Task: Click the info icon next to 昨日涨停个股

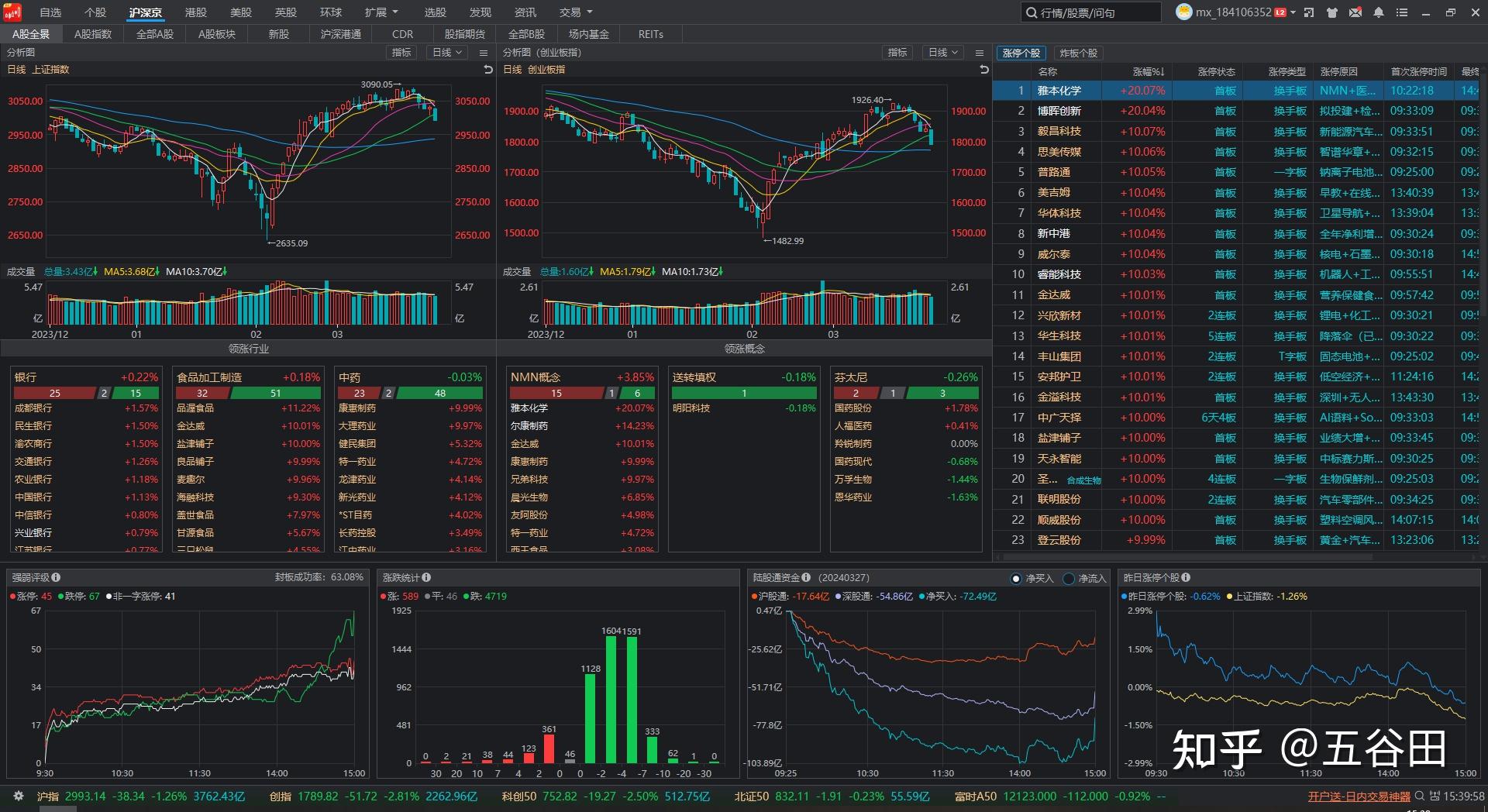Action: (1186, 577)
